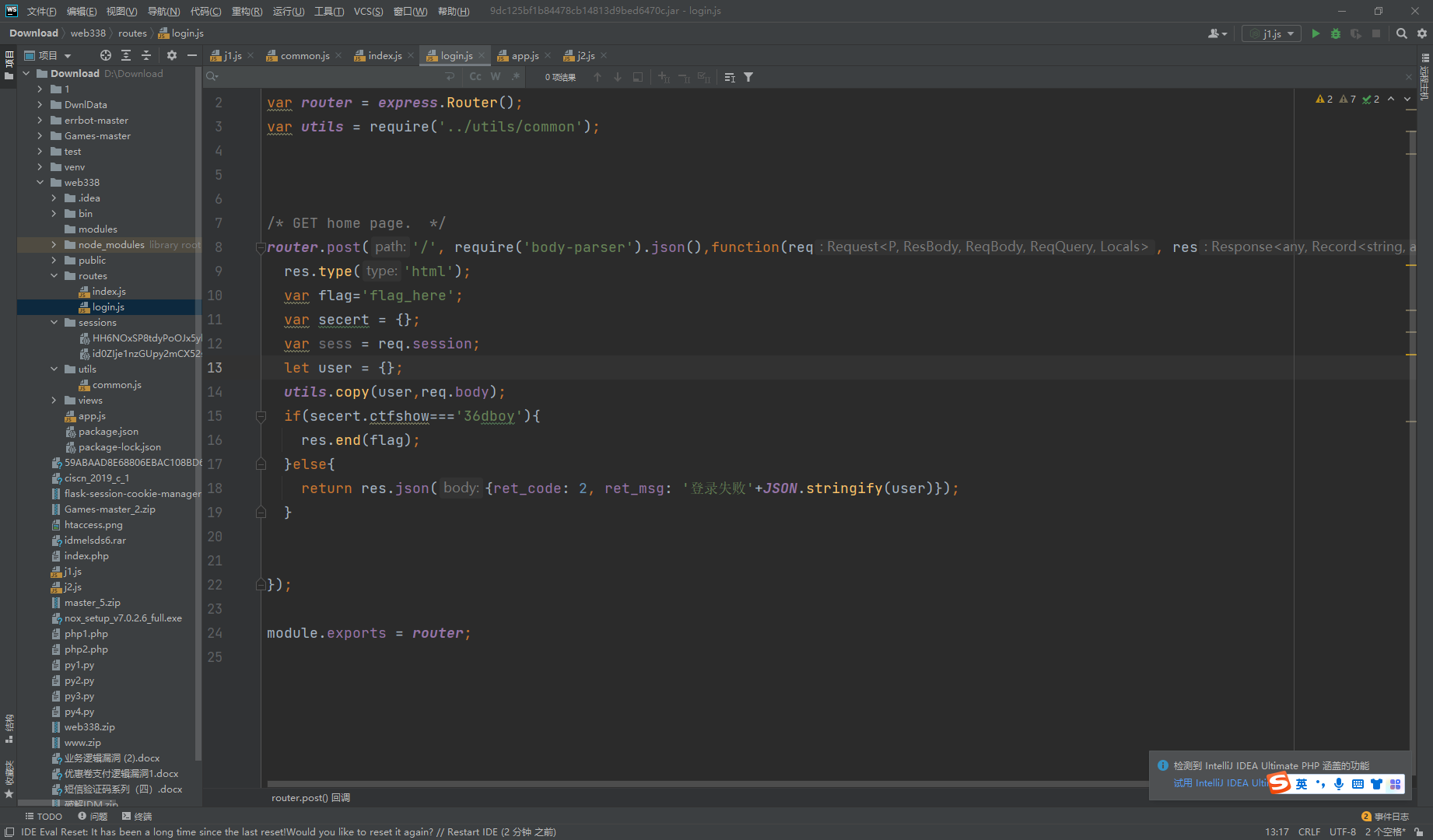Start debugging with the green bug icon
Viewport: 1433px width, 840px height.
point(1336,33)
